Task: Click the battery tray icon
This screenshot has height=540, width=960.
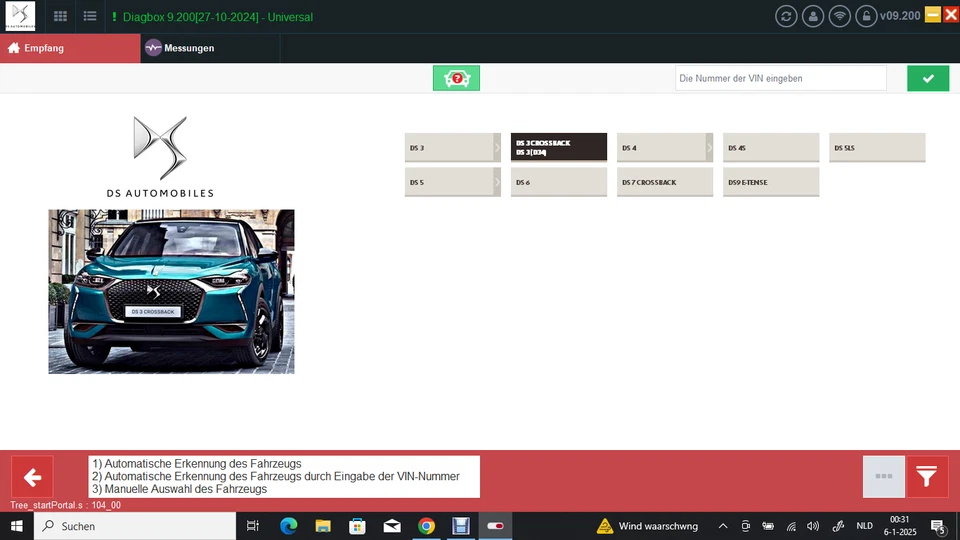Action: (768, 526)
